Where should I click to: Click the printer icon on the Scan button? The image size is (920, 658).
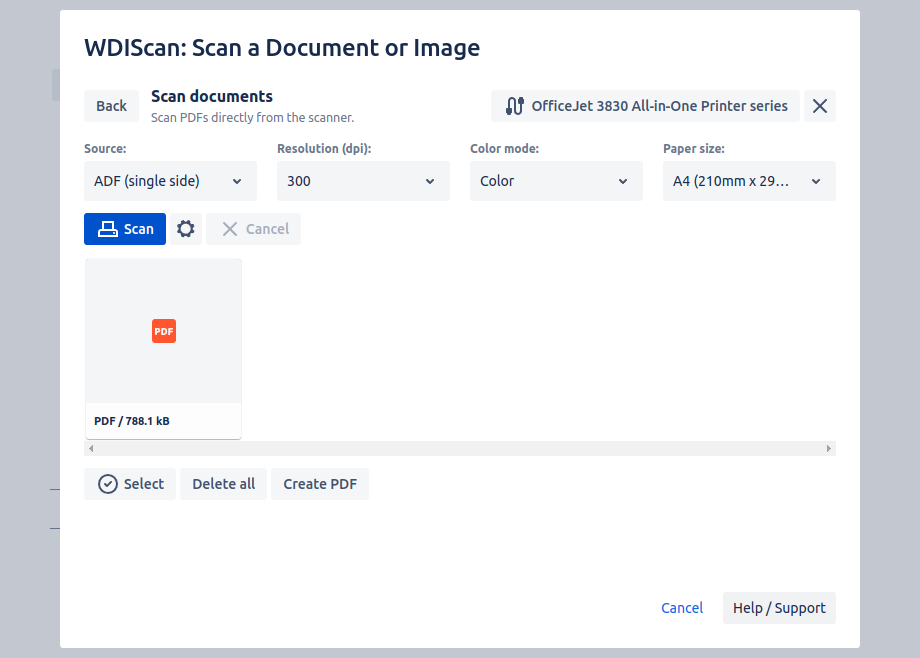107,229
